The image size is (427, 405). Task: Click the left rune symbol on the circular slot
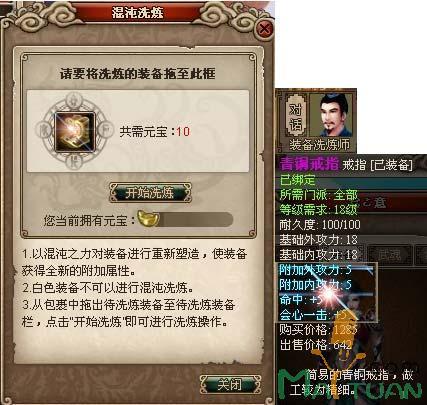click(x=44, y=132)
